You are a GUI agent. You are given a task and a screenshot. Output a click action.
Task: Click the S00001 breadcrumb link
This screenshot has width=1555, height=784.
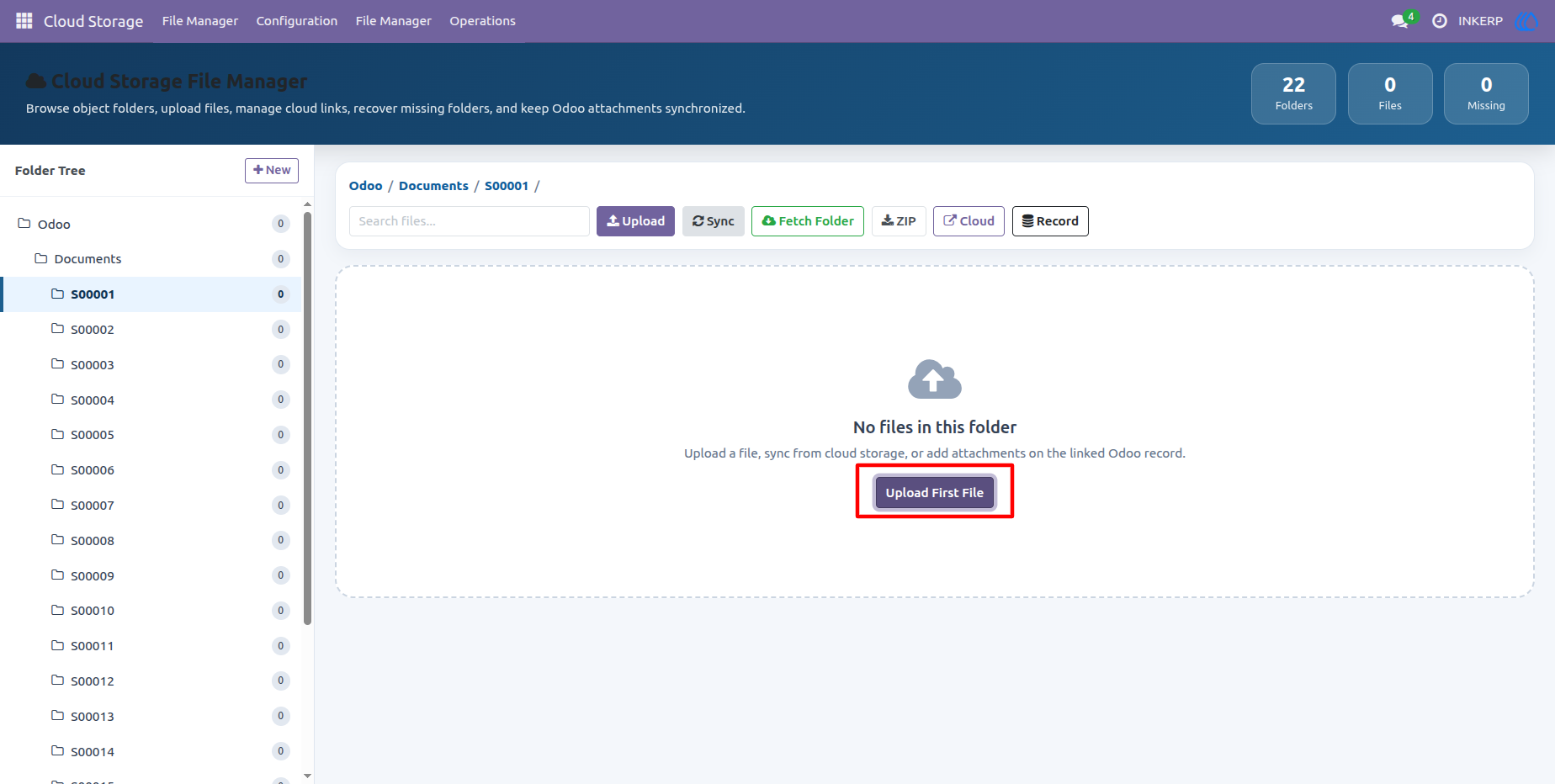click(507, 186)
